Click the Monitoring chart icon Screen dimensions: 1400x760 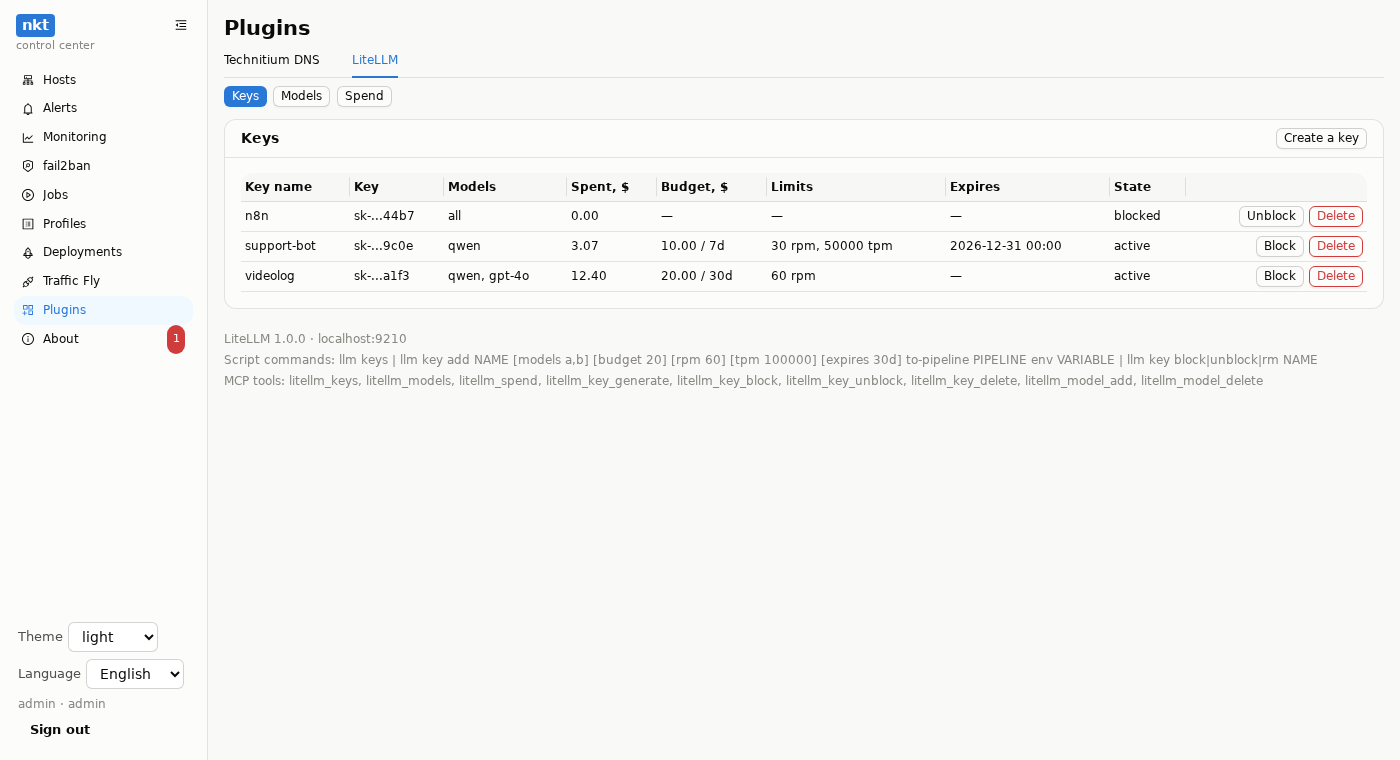28,137
